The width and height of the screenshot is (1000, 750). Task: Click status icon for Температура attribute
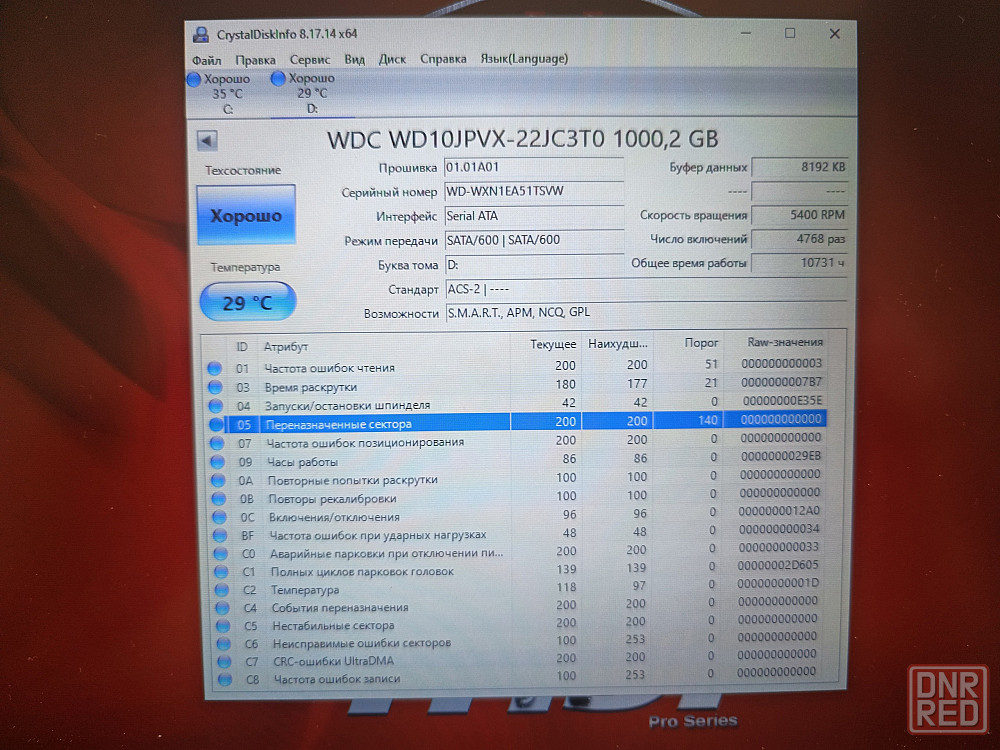pos(222,590)
